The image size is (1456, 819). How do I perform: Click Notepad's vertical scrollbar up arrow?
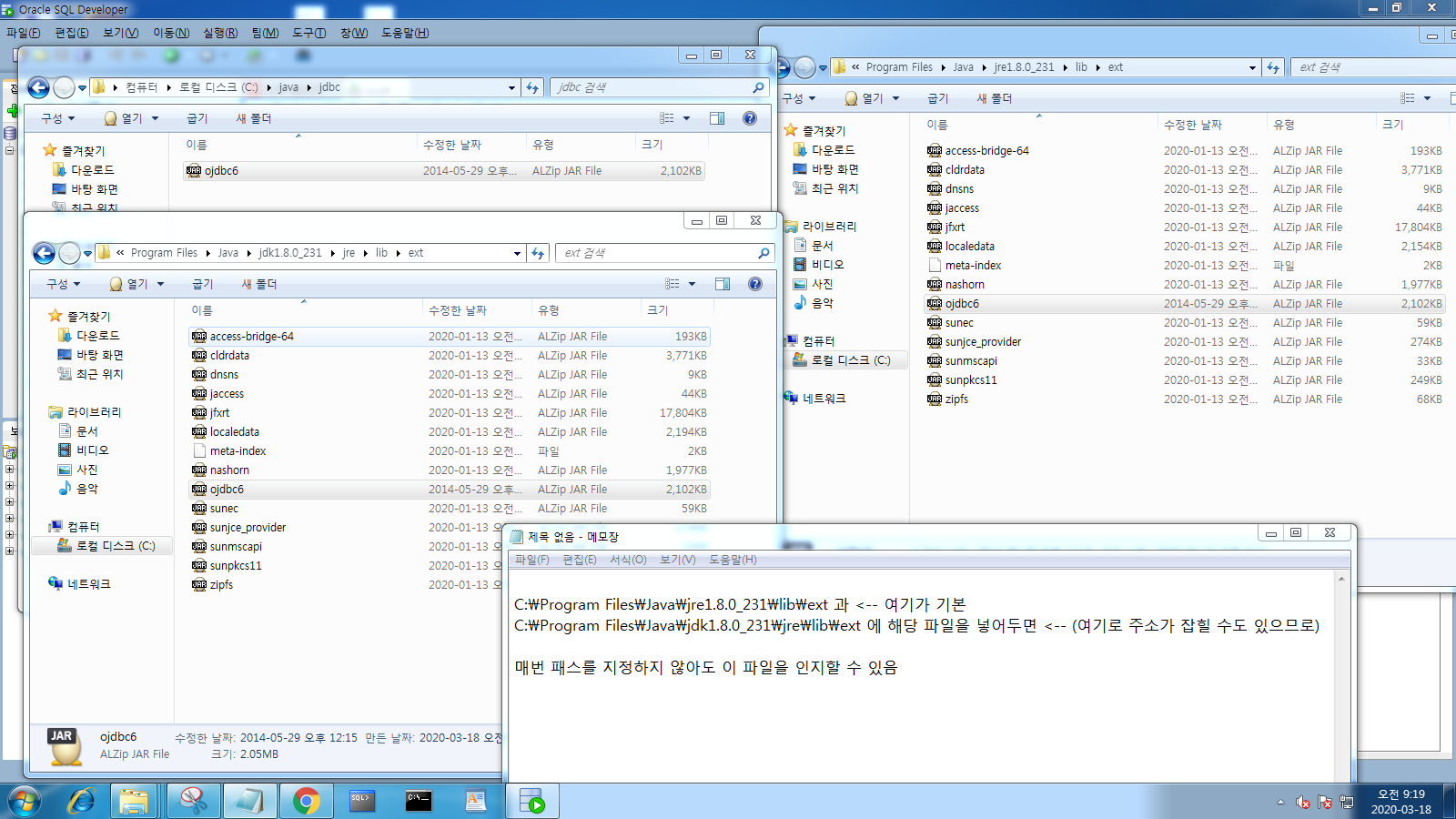[x=1341, y=578]
